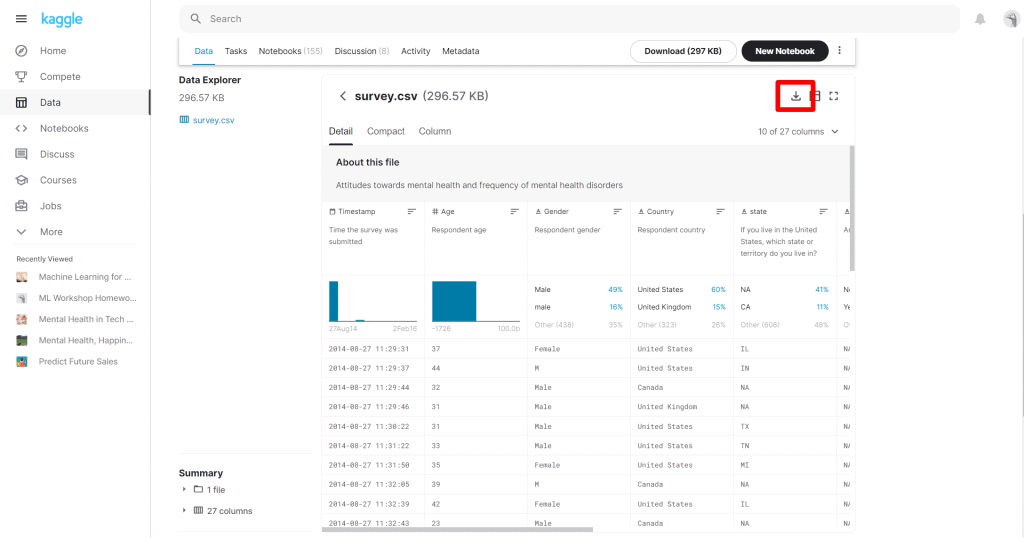Open fullscreen view of data explorer

[834, 96]
